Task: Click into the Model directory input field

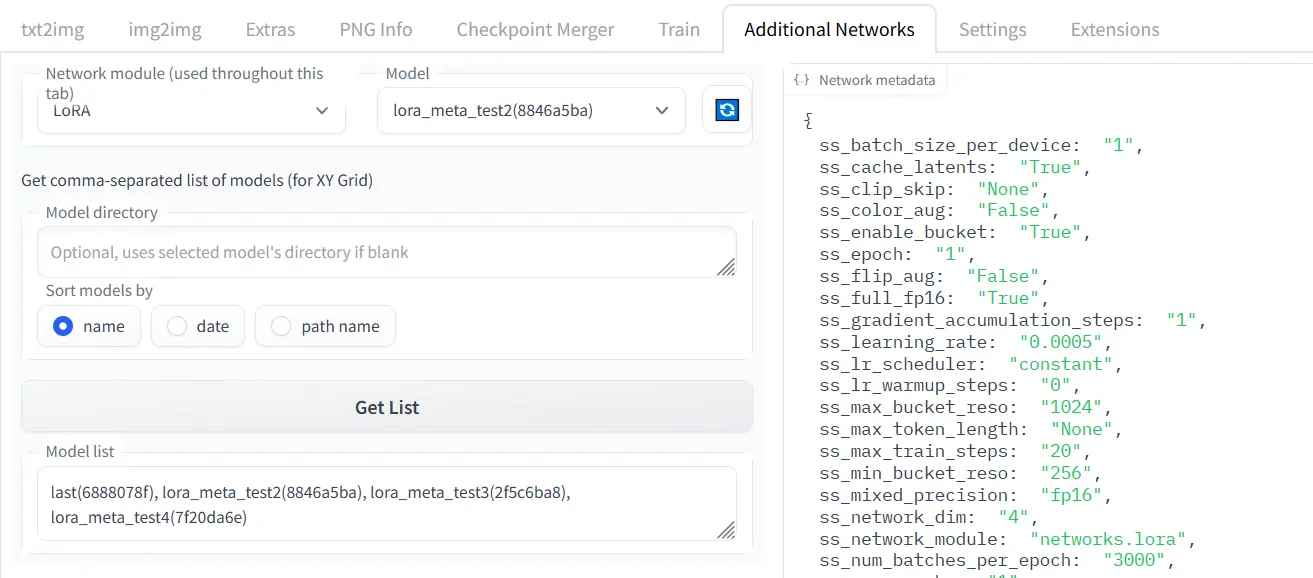Action: [387, 252]
